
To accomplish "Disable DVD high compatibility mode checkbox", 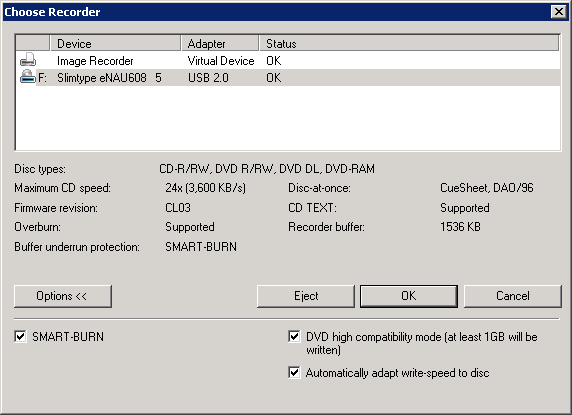I will [x=294, y=336].
